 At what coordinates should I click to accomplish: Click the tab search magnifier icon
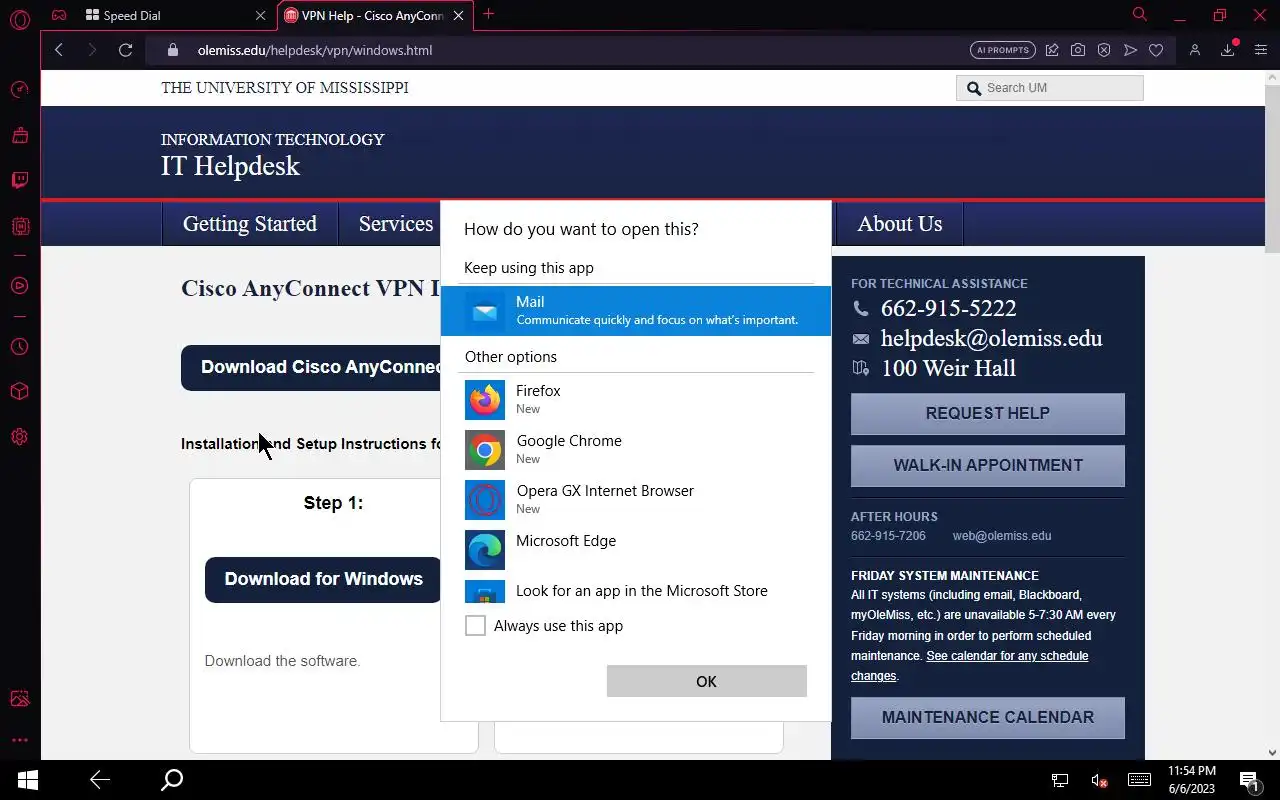tap(1139, 15)
